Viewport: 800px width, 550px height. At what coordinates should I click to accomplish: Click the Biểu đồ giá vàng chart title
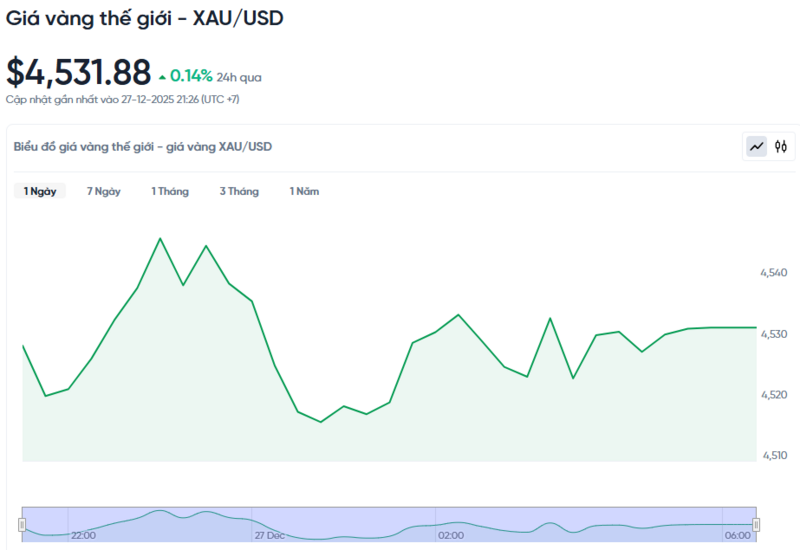[x=143, y=147]
